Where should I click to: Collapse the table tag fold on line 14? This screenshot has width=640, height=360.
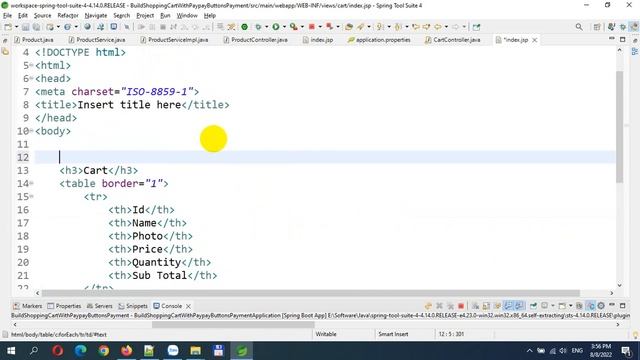pos(31,183)
